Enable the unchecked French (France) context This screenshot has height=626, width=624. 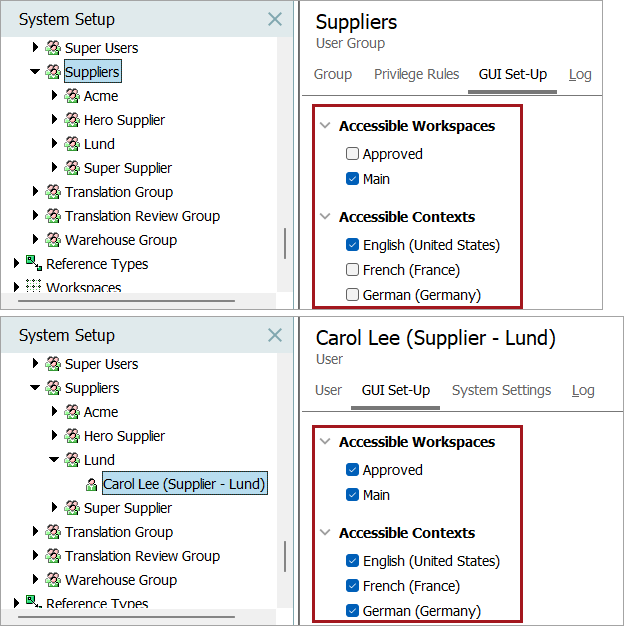pos(352,270)
